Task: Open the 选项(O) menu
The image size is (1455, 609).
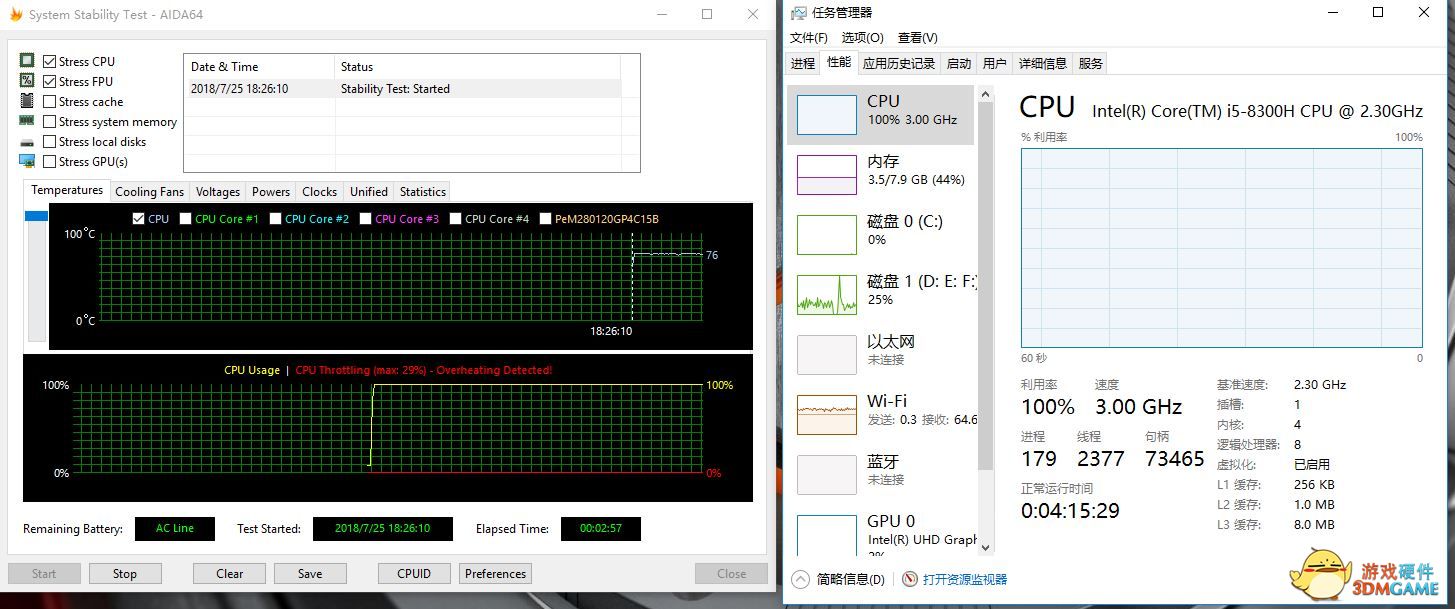Action: pos(862,38)
